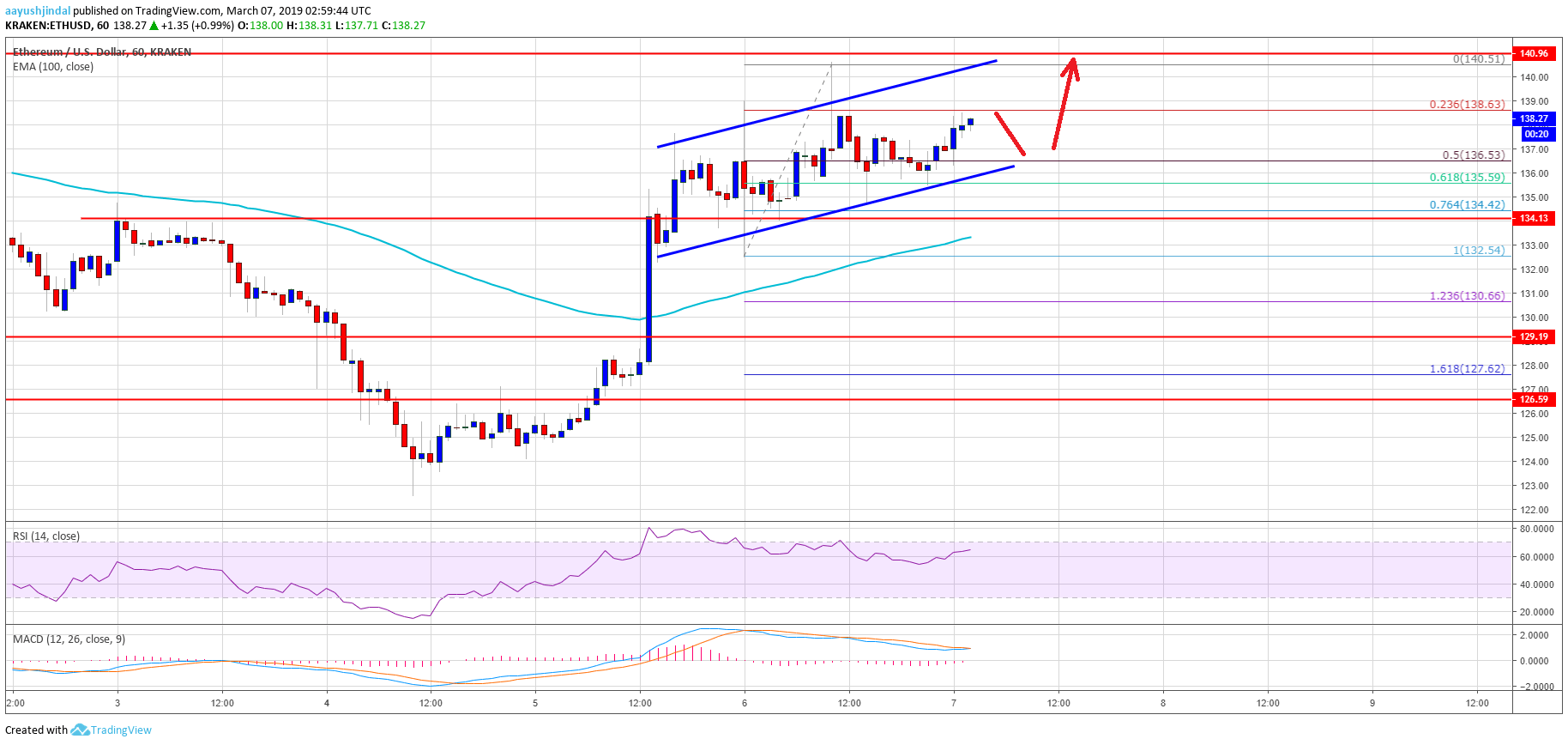Click the 00:20 countdown label
The width and height of the screenshot is (1568, 745).
tap(1535, 134)
